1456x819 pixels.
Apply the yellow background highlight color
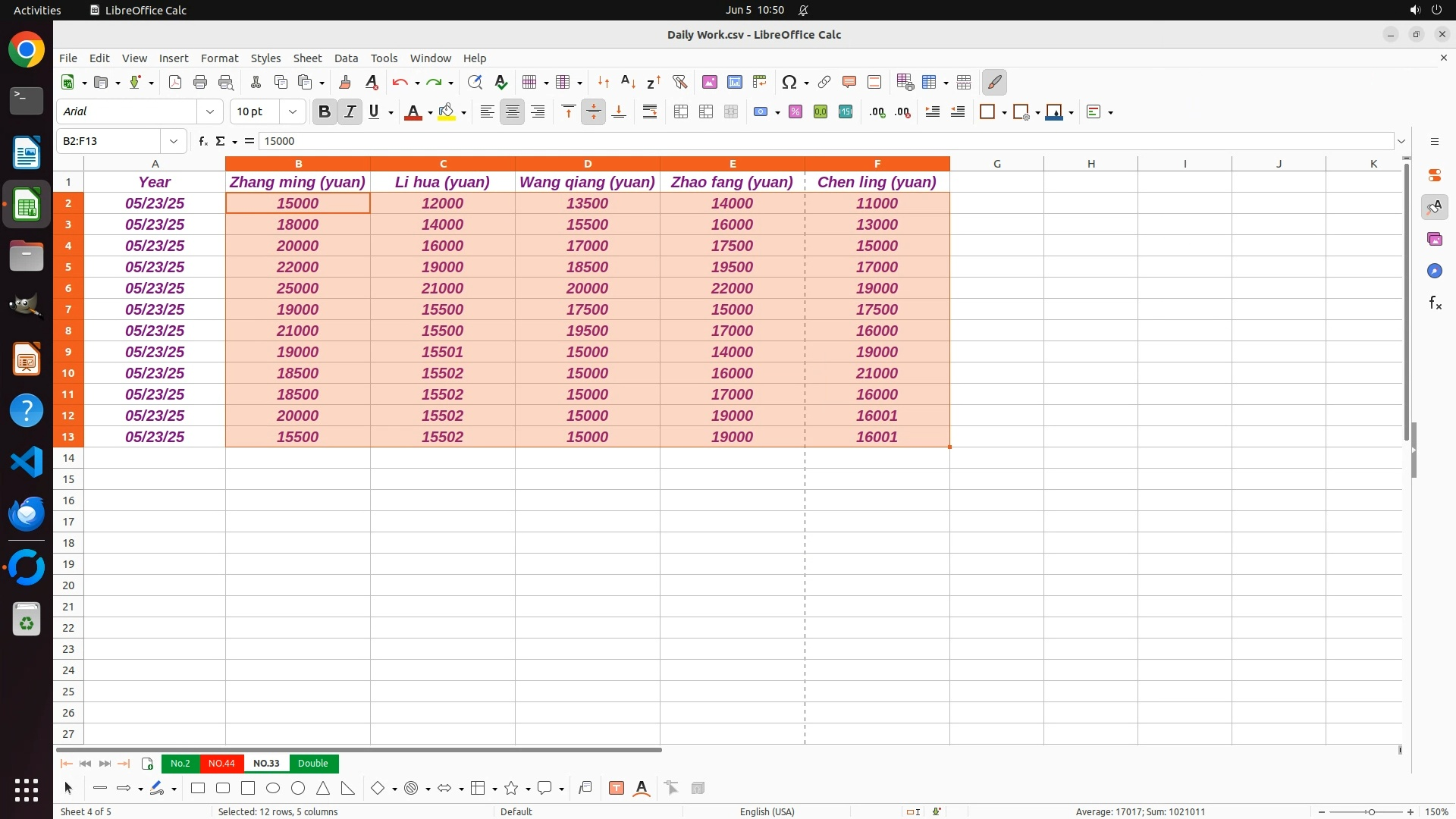pos(447,112)
